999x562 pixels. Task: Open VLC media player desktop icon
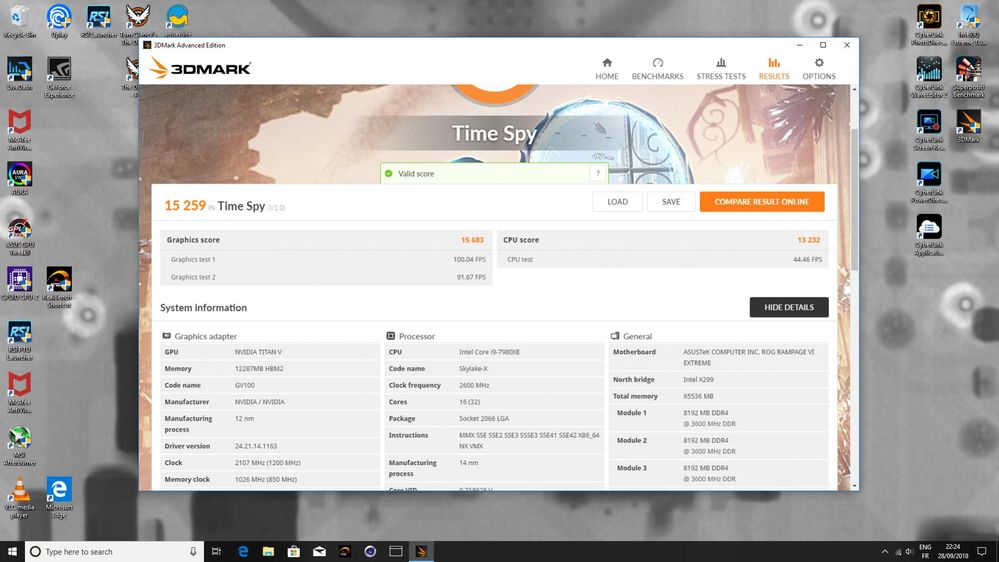19,498
